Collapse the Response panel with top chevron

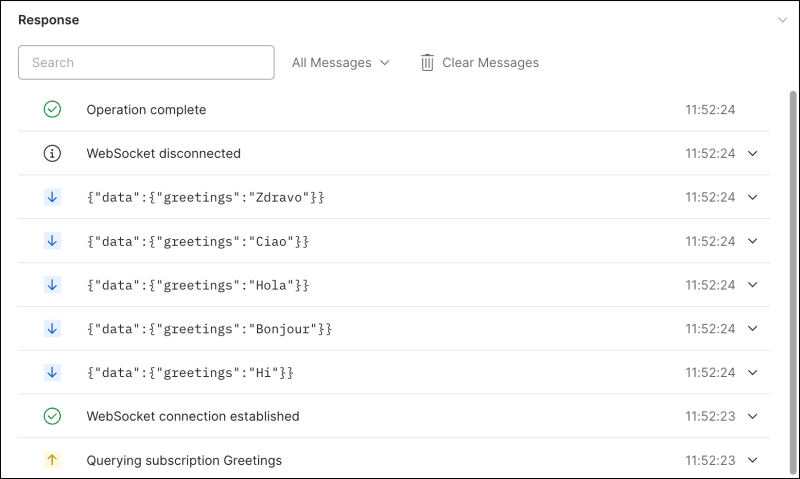click(782, 19)
